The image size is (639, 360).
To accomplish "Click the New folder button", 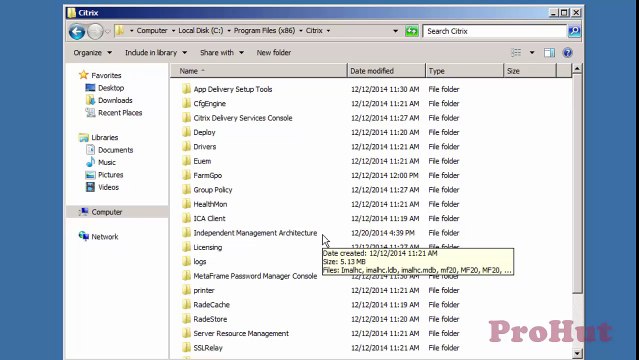I will pos(274,53).
